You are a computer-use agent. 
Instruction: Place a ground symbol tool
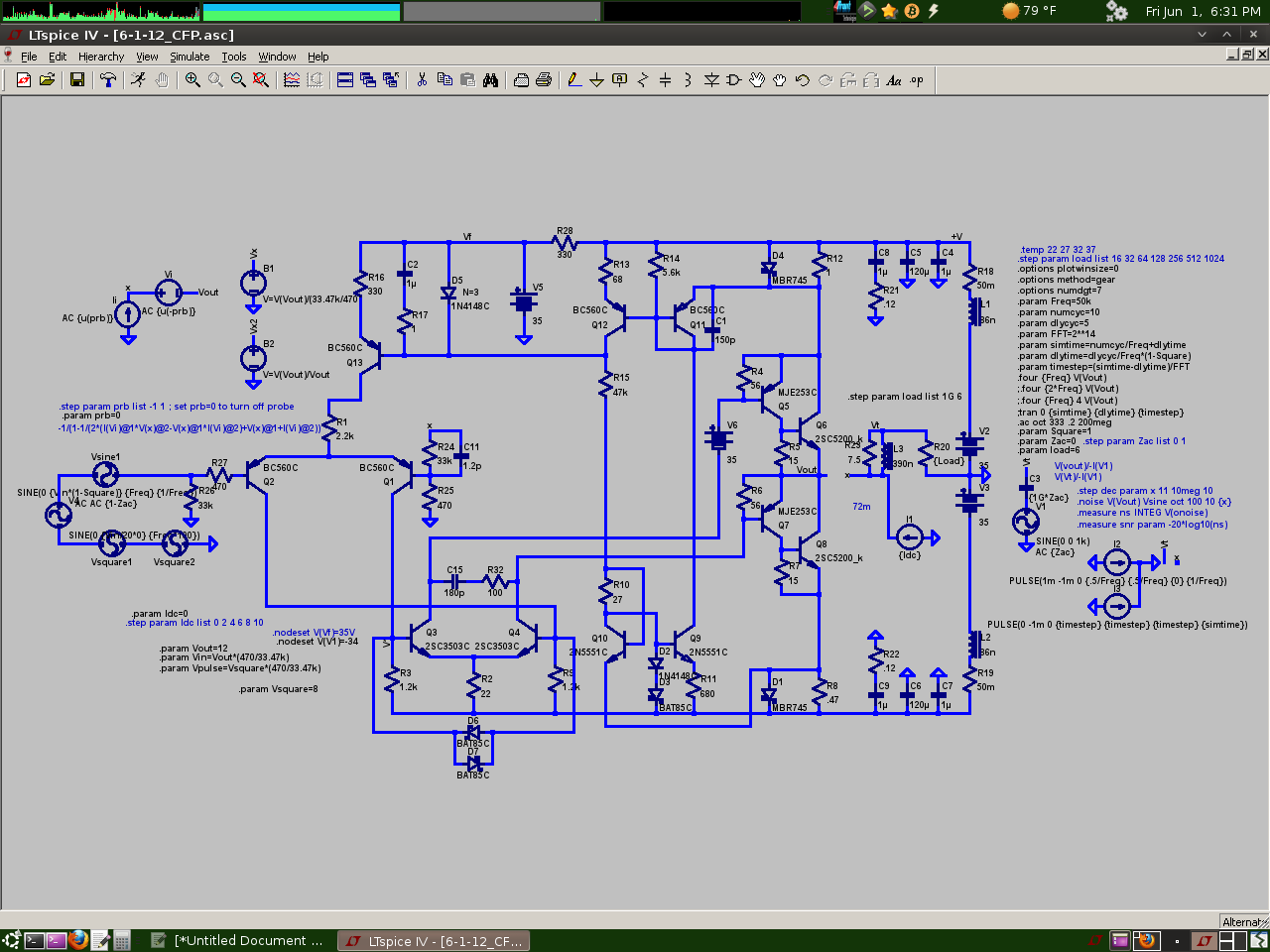point(596,79)
